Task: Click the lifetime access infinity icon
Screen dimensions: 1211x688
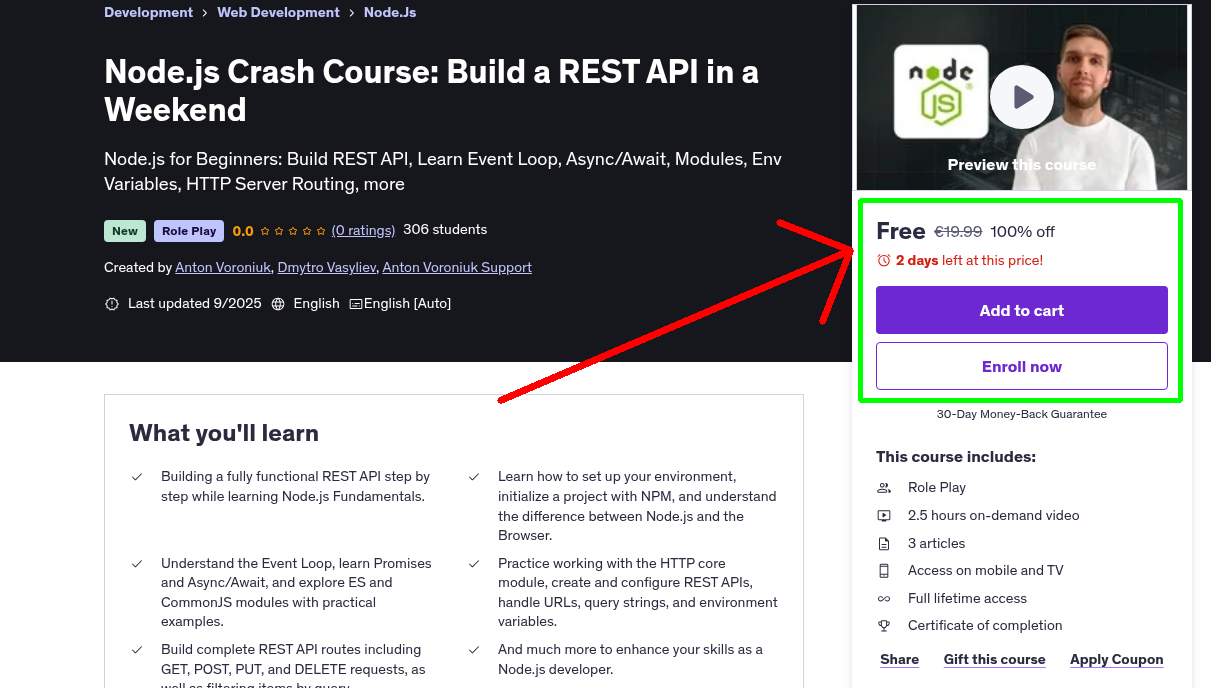Action: click(884, 599)
